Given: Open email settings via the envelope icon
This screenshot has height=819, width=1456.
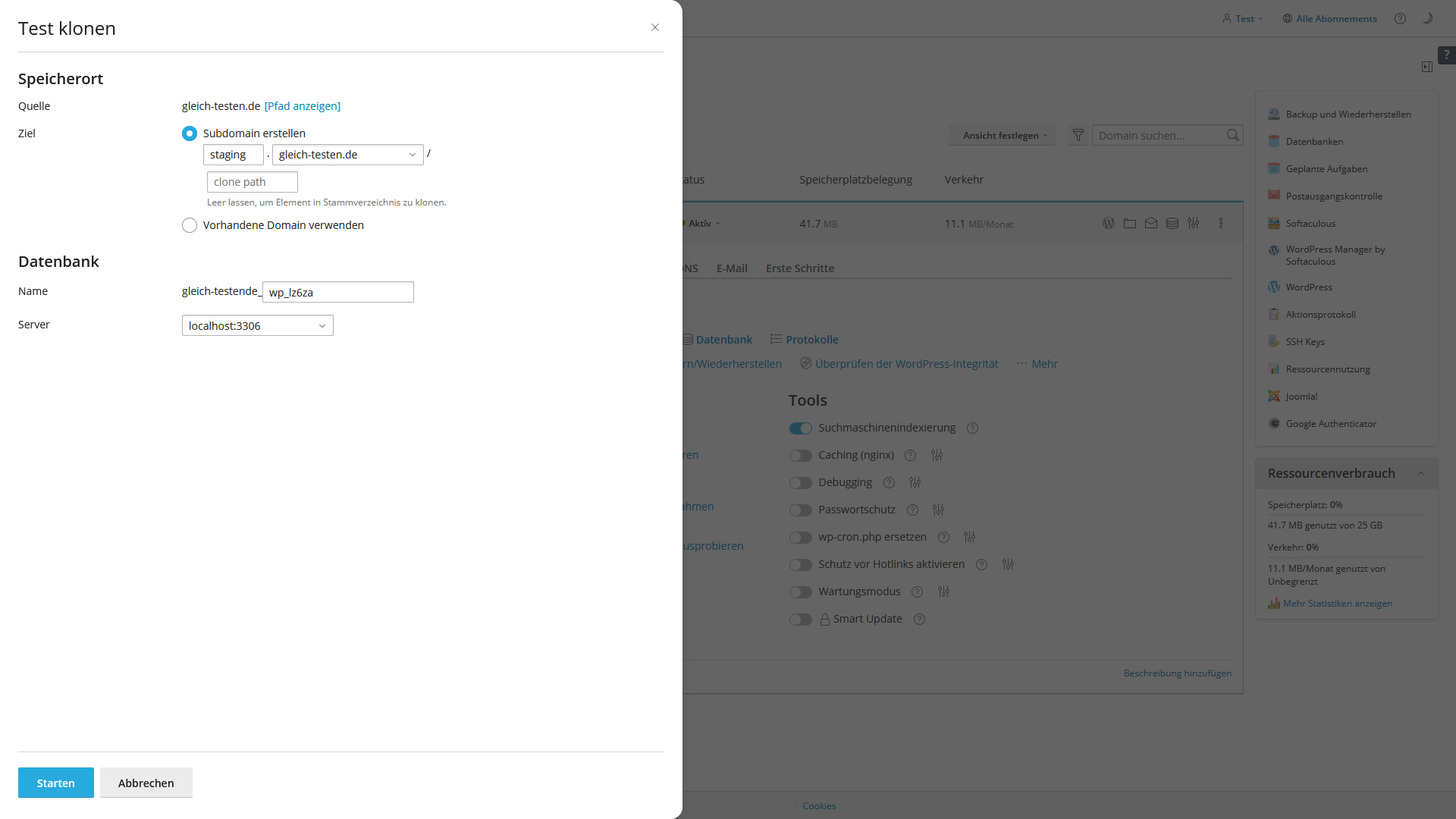Looking at the screenshot, I should [1151, 223].
